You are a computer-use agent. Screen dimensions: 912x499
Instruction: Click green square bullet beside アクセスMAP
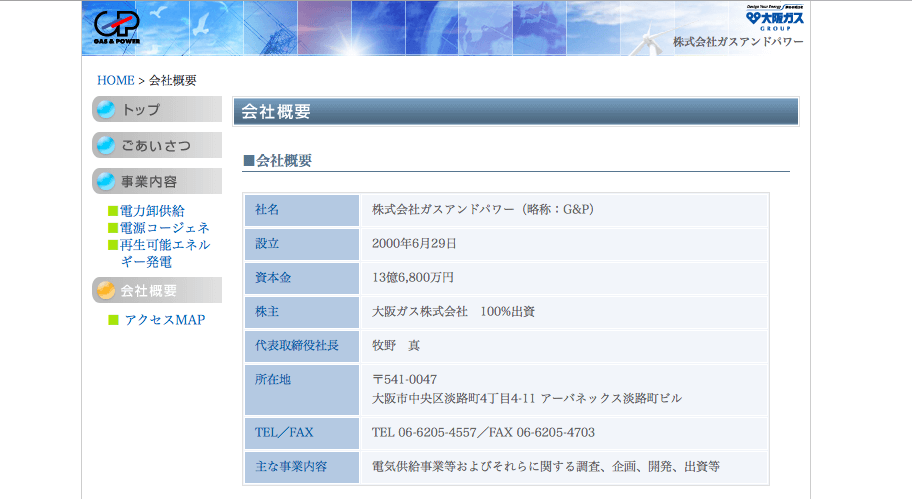[113, 320]
